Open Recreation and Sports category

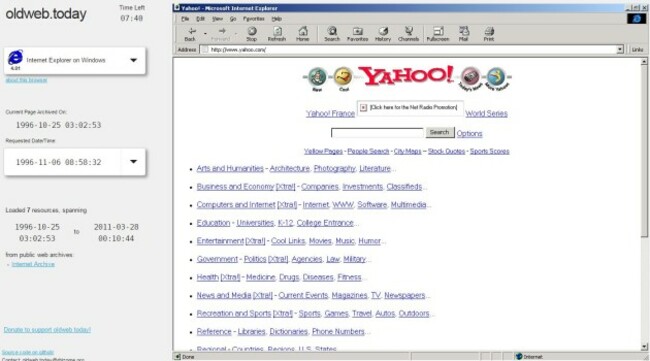234,313
